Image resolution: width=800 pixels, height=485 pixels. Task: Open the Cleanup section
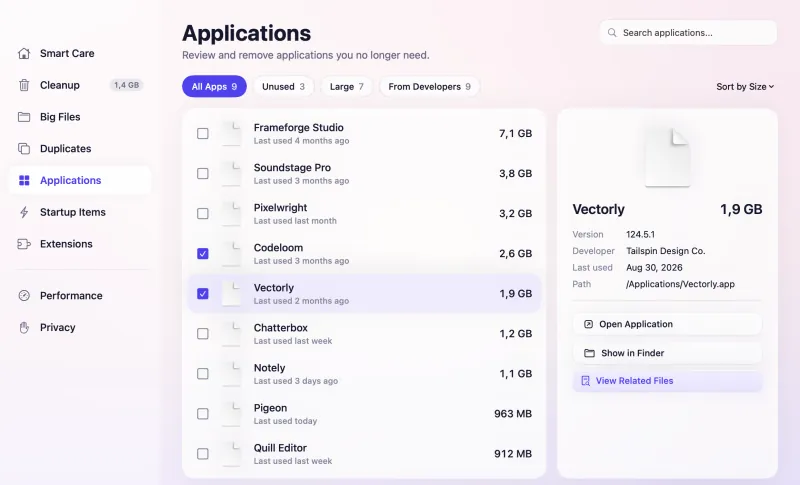coord(80,85)
